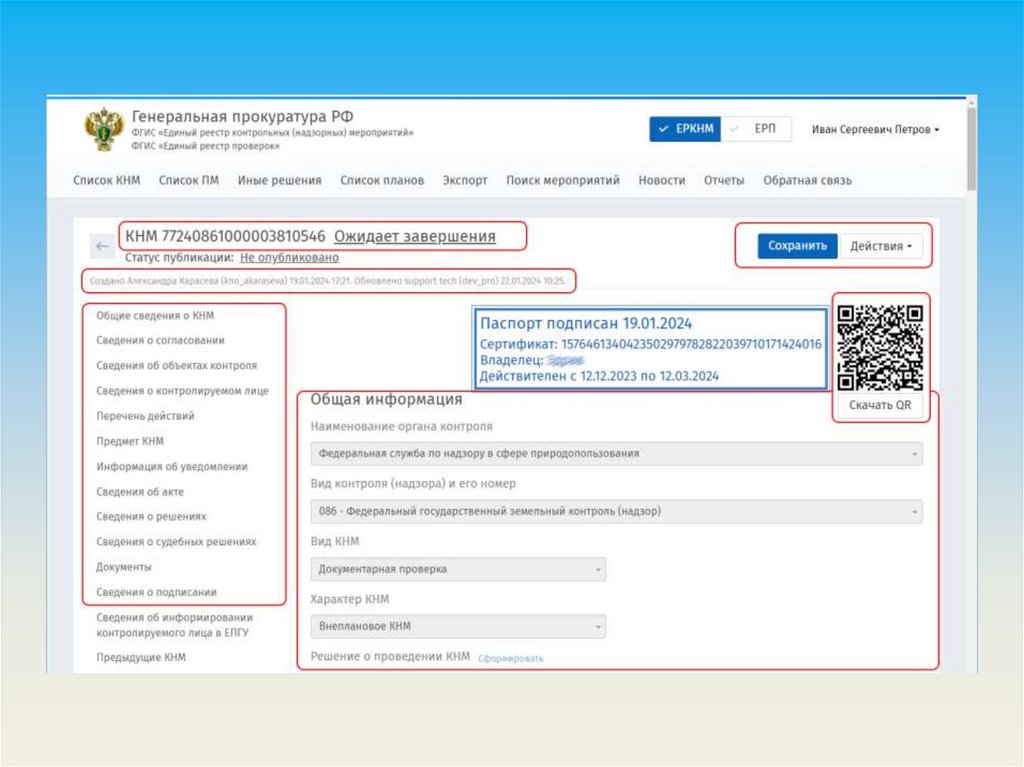Click the Ожидает завершения status link
This screenshot has width=1024, height=767.
(x=415, y=237)
